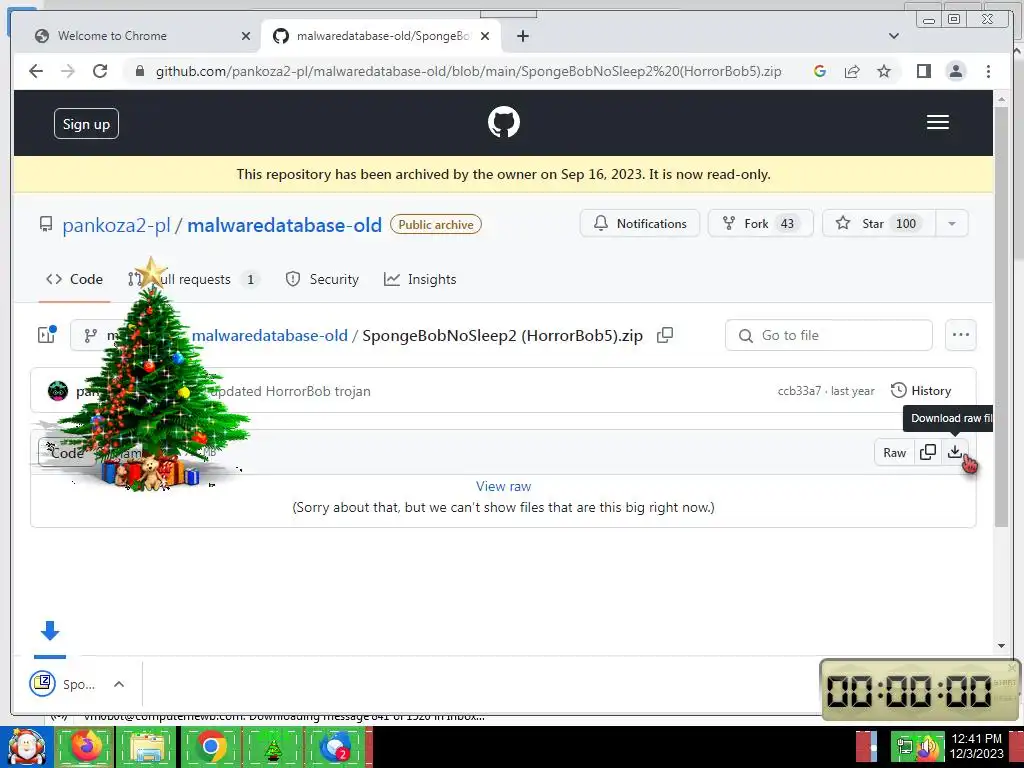Open a new tab with the plus button
The height and width of the screenshot is (768, 1024).
522,36
